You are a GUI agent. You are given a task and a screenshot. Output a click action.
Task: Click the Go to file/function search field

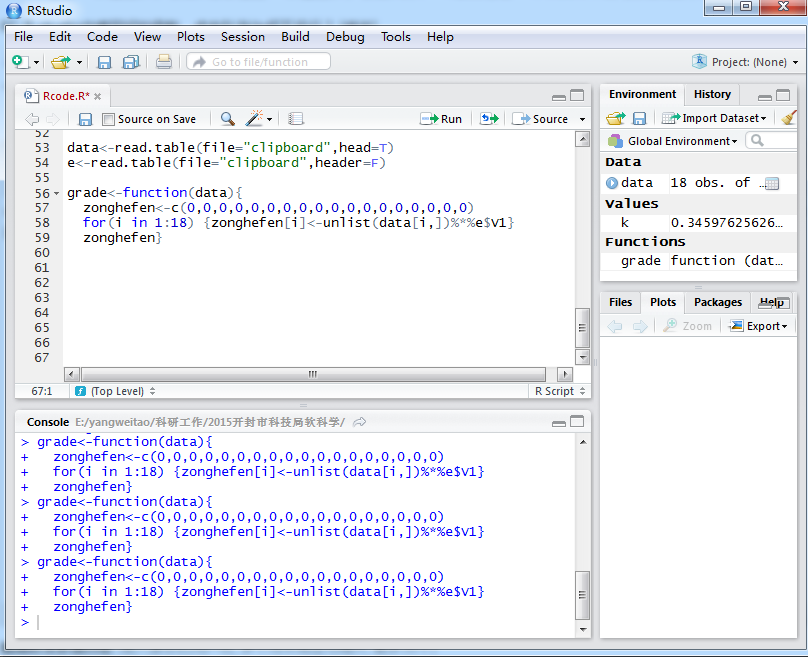(259, 62)
